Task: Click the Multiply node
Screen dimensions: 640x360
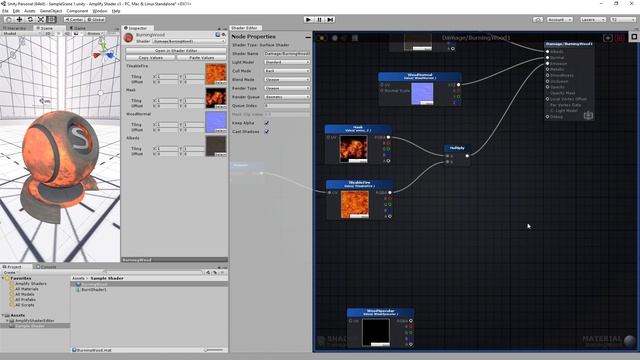Action: coord(457,154)
